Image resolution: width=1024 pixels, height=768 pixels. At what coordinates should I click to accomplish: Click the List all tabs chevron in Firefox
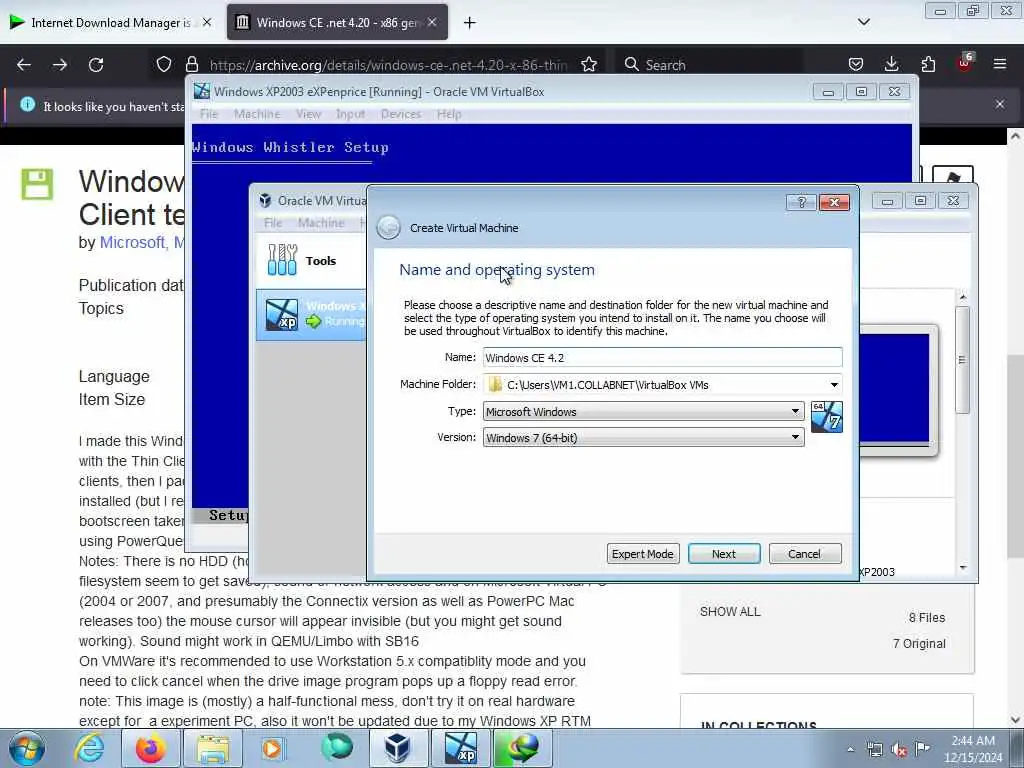(864, 22)
